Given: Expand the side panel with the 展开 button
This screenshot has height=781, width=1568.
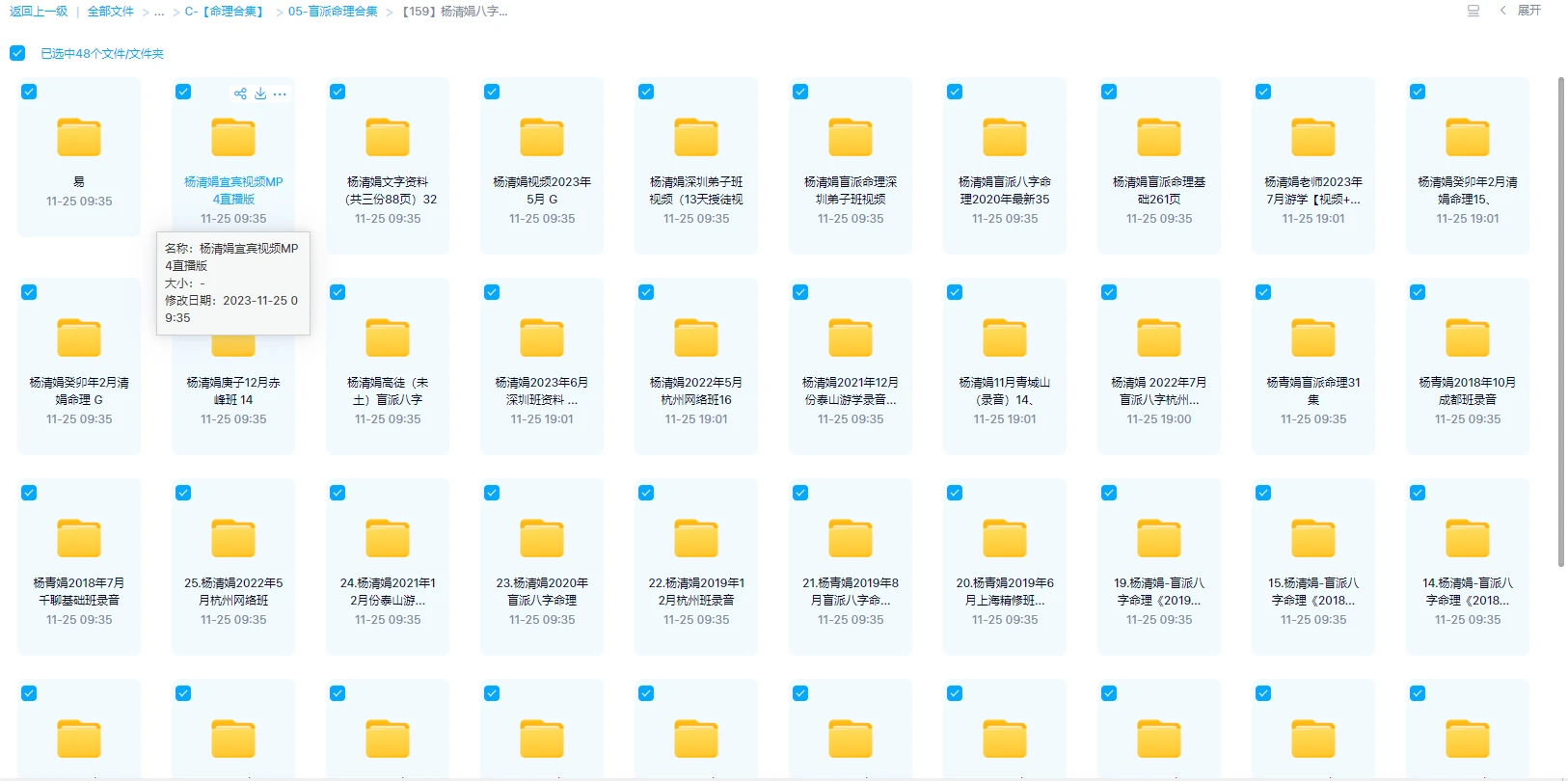Looking at the screenshot, I should (1521, 11).
